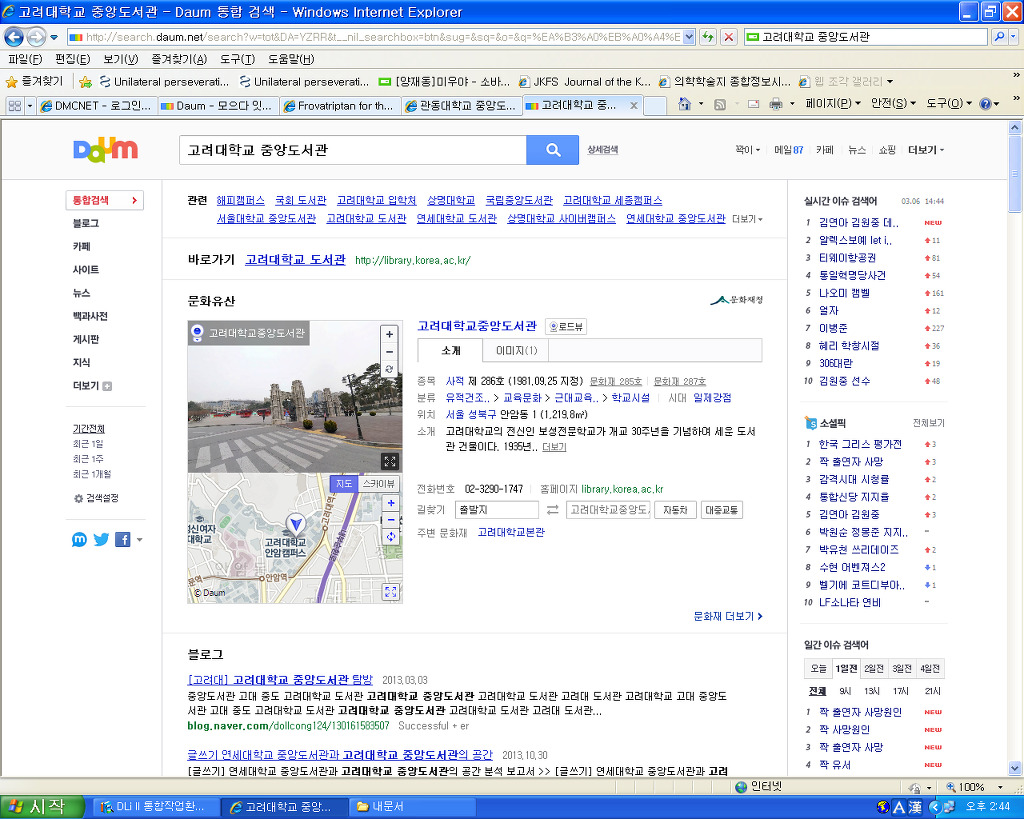The height and width of the screenshot is (819, 1024).
Task: Switch to the DMCNET browser tab
Action: click(x=97, y=105)
